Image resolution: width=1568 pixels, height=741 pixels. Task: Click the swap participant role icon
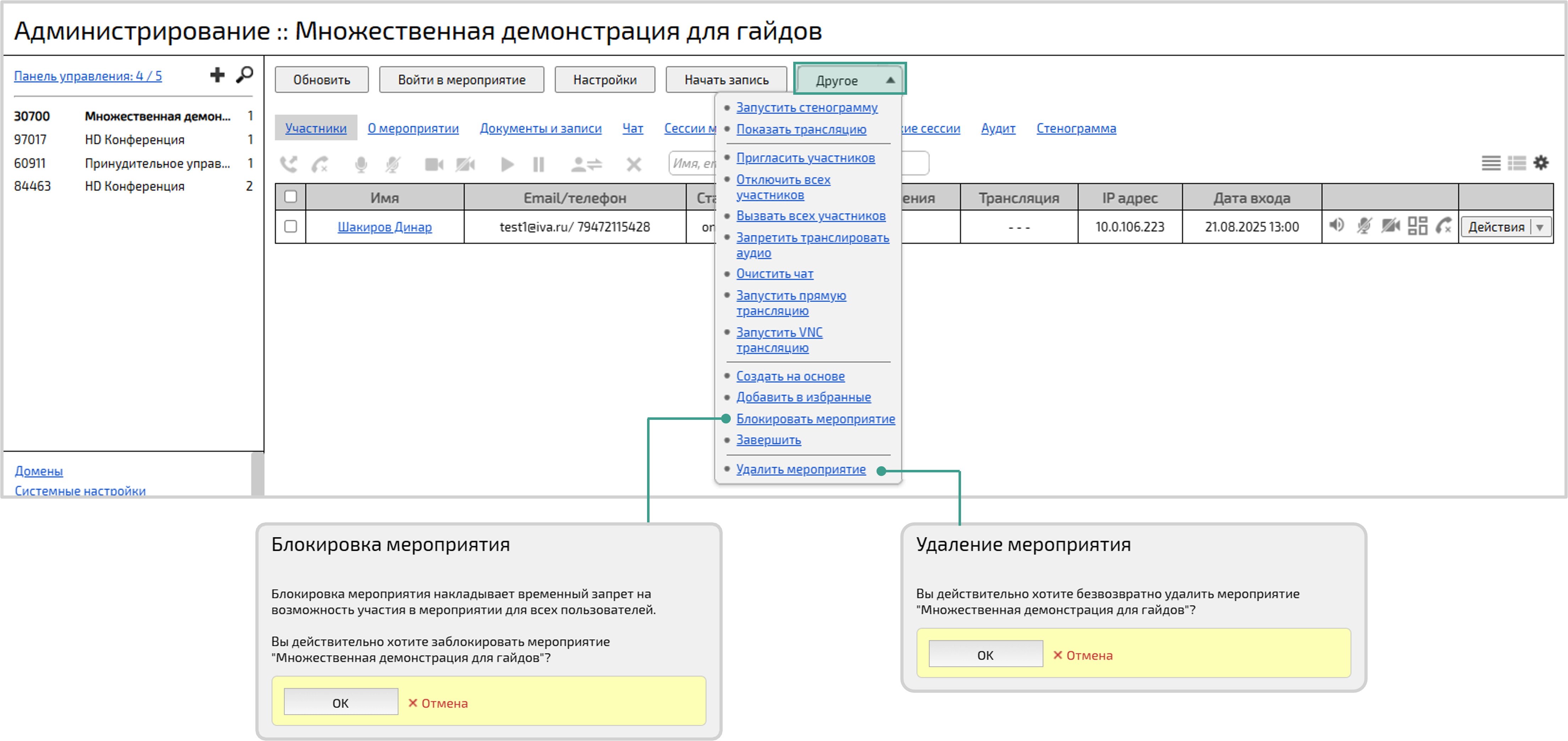tap(586, 164)
